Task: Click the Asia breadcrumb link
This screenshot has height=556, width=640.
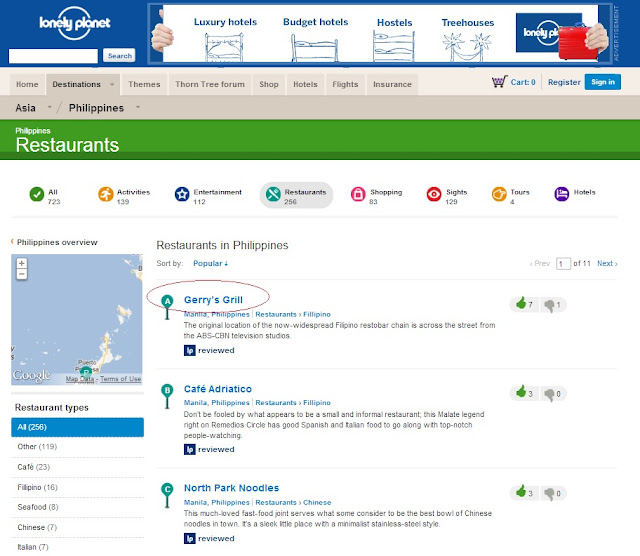Action: coord(25,108)
